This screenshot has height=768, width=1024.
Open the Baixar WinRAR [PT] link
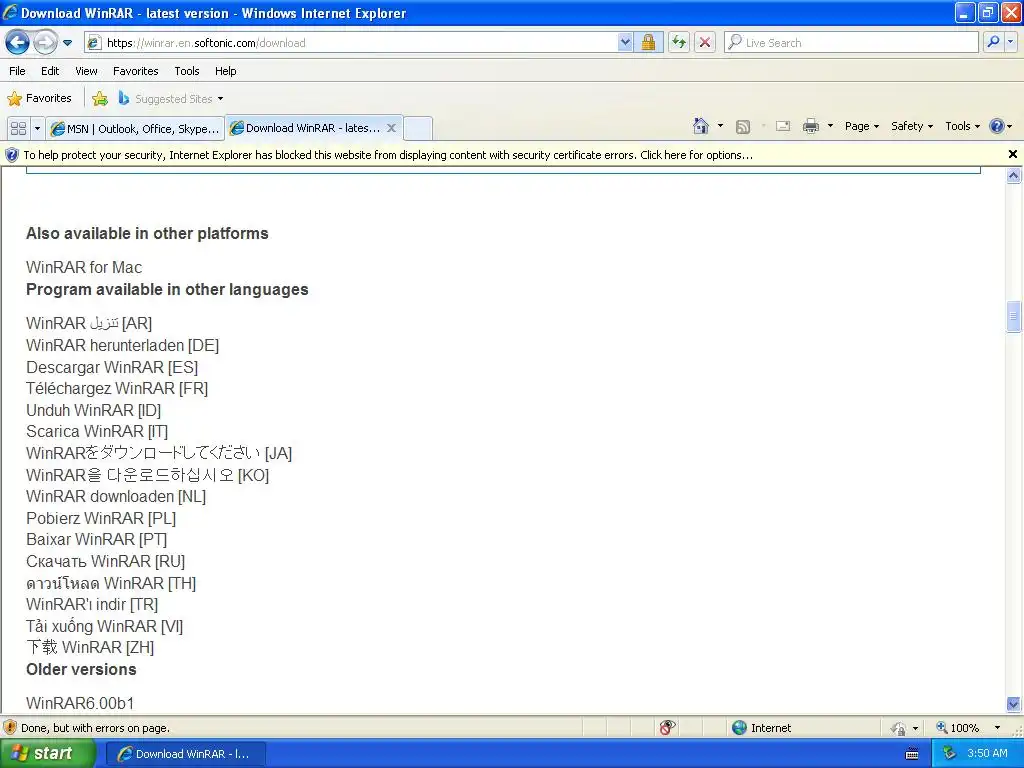(97, 539)
